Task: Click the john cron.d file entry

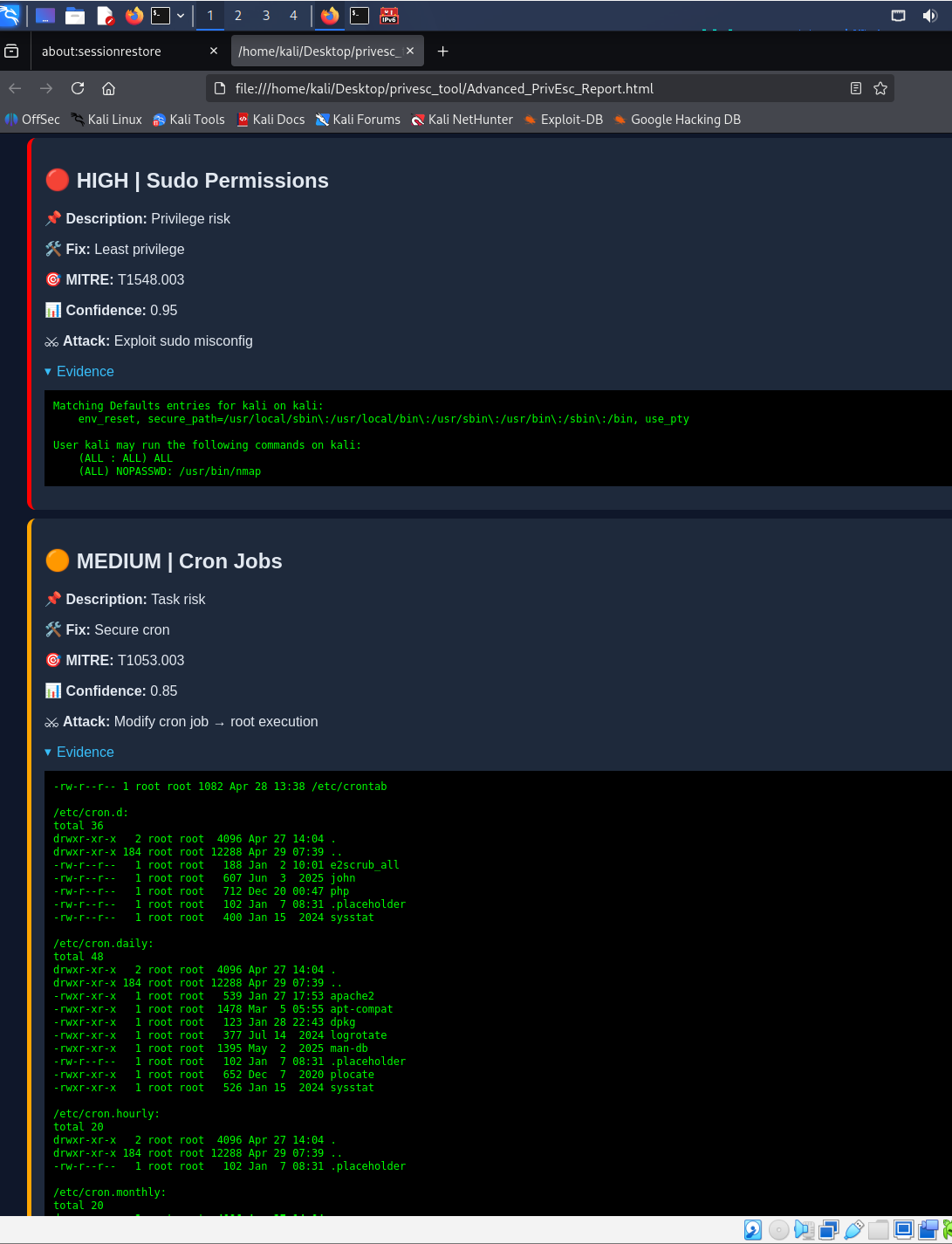Action: coord(204,878)
